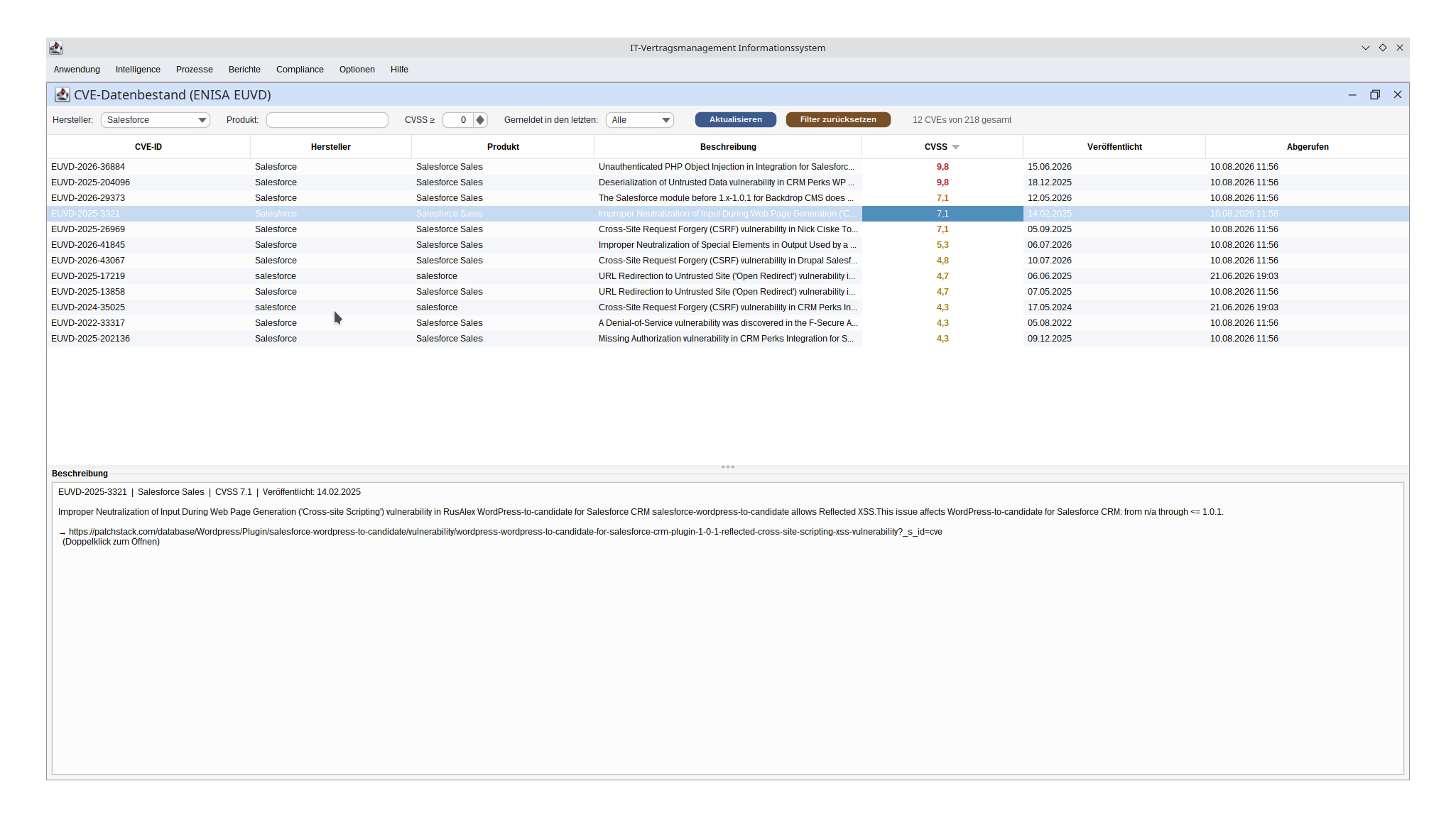Select row EUVD-2026-41845
Image resolution: width=1456 pixels, height=835 pixels.
[x=728, y=245]
